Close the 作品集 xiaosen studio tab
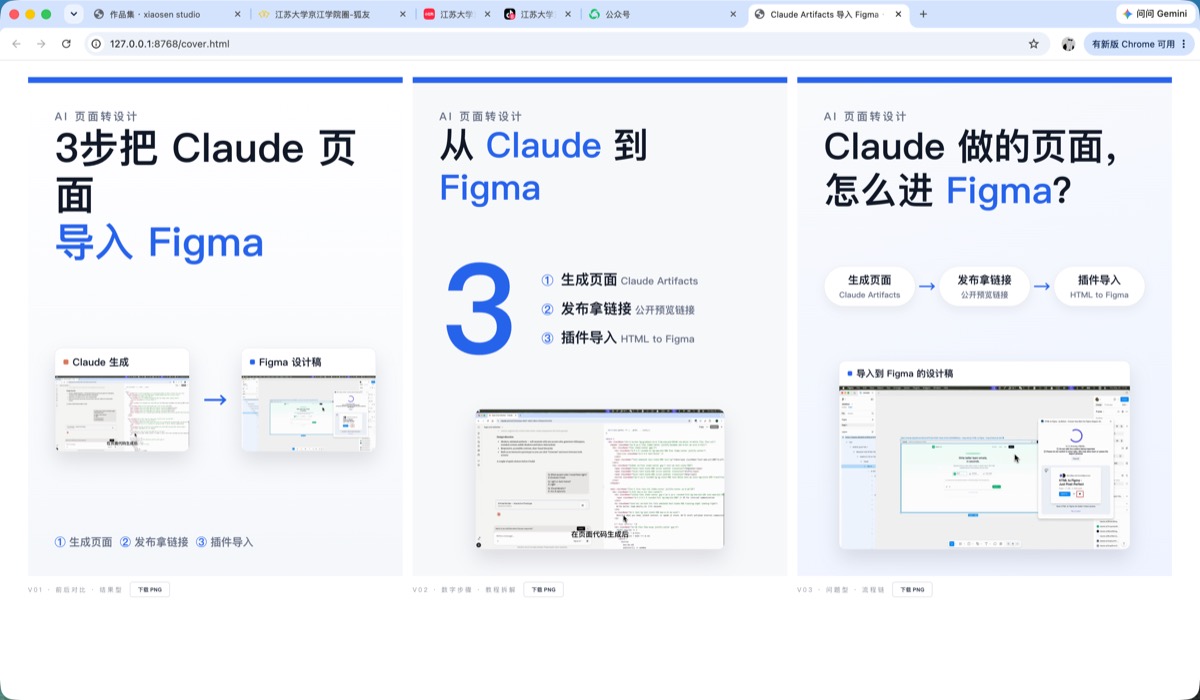Screen dimensions: 1200x700 tap(237, 15)
